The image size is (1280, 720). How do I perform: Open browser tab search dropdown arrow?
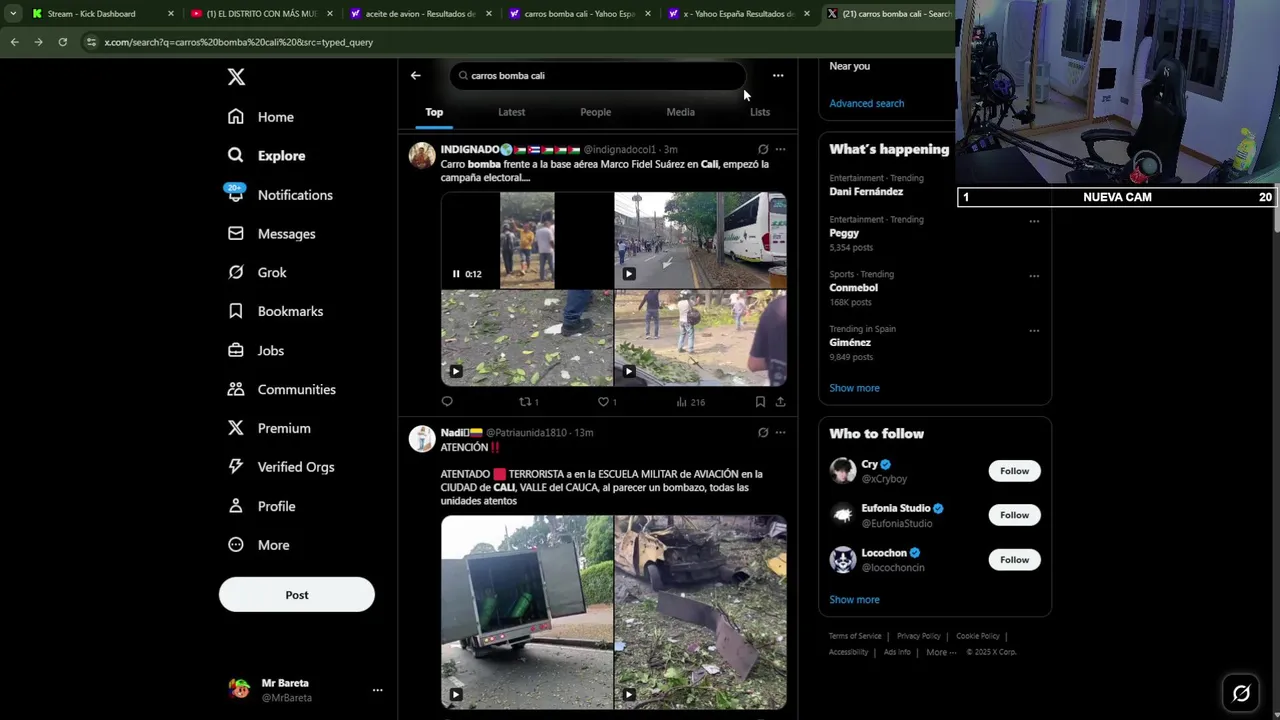click(x=13, y=14)
